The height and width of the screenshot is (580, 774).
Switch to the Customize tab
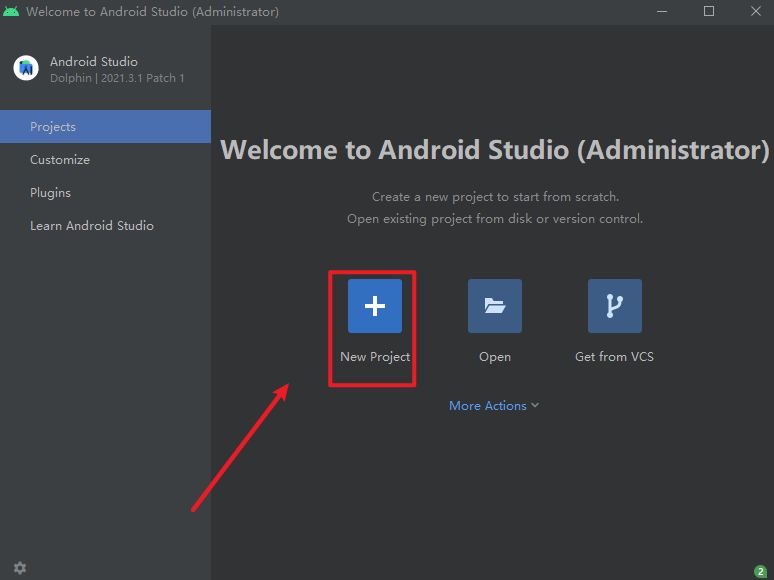click(x=60, y=160)
